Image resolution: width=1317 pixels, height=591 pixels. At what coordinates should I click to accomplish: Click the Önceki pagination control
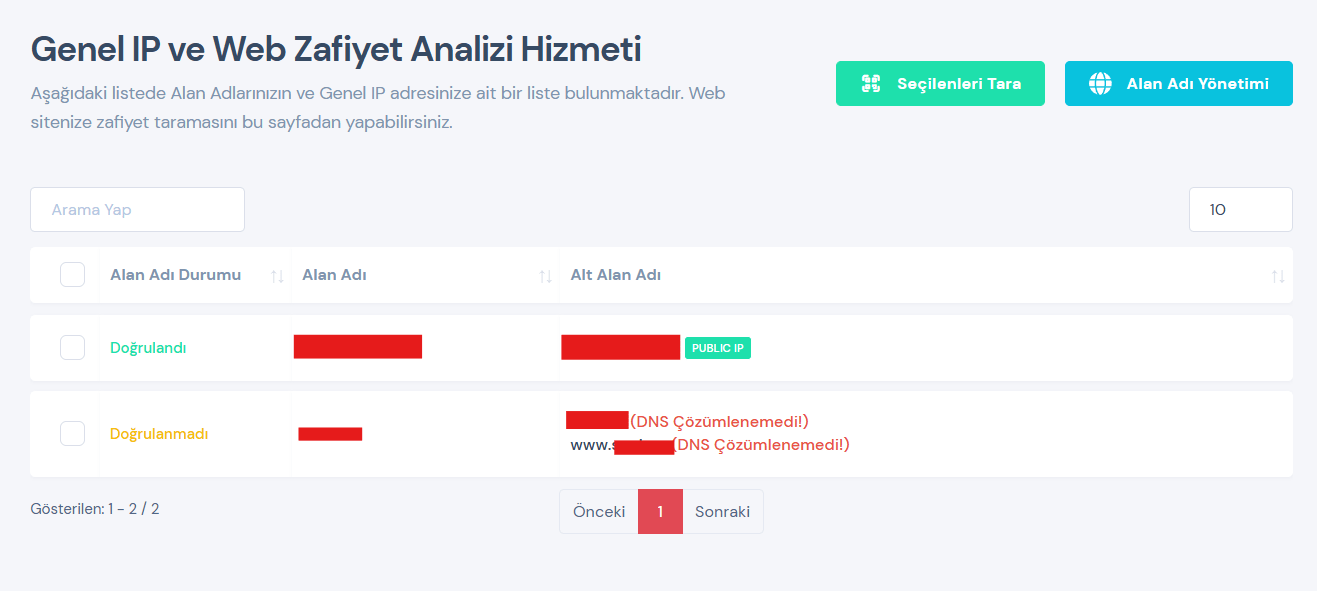click(x=598, y=511)
